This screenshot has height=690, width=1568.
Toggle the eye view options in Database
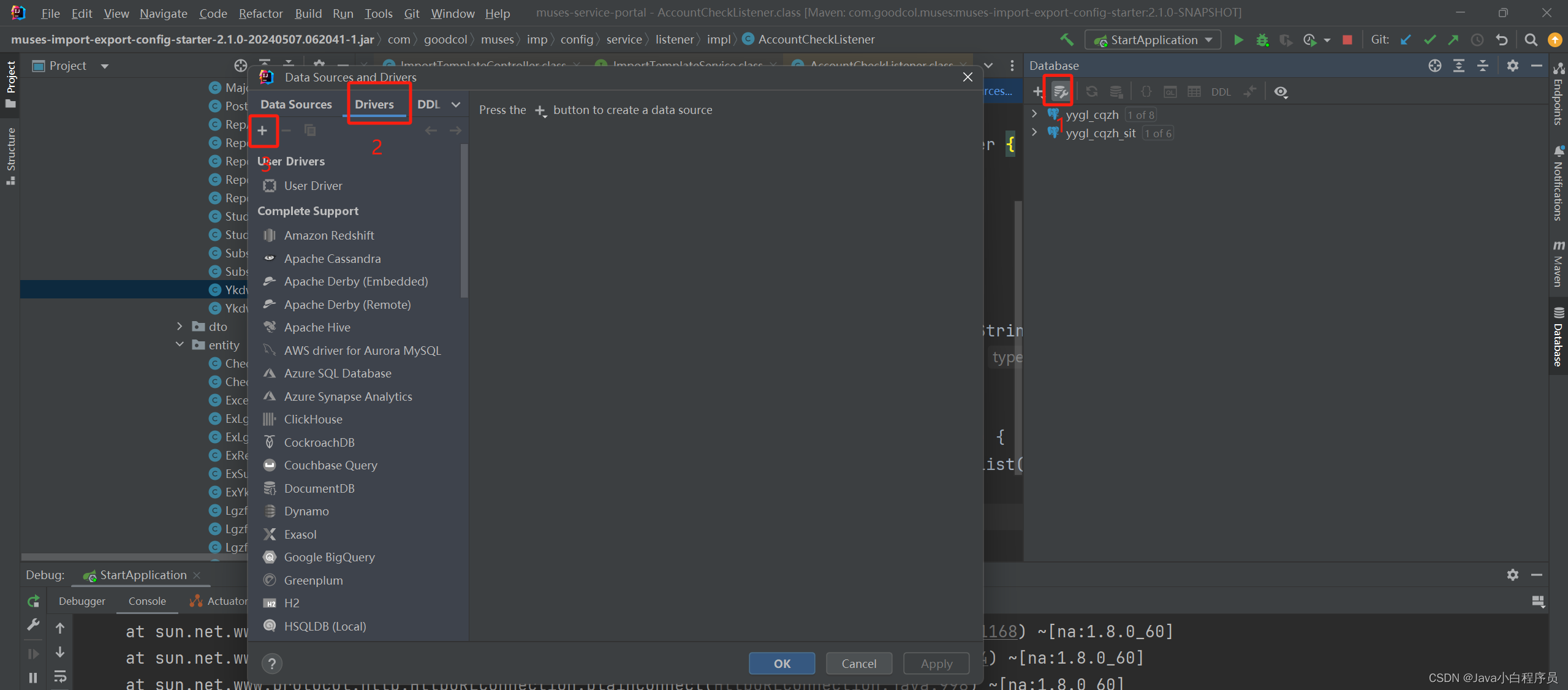pos(1281,92)
